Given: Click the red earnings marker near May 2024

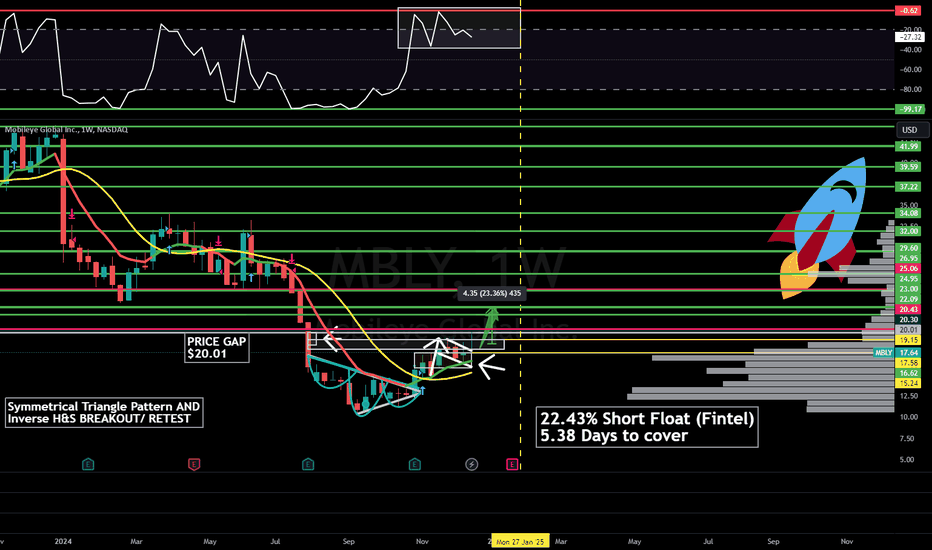Looking at the screenshot, I should coord(194,464).
